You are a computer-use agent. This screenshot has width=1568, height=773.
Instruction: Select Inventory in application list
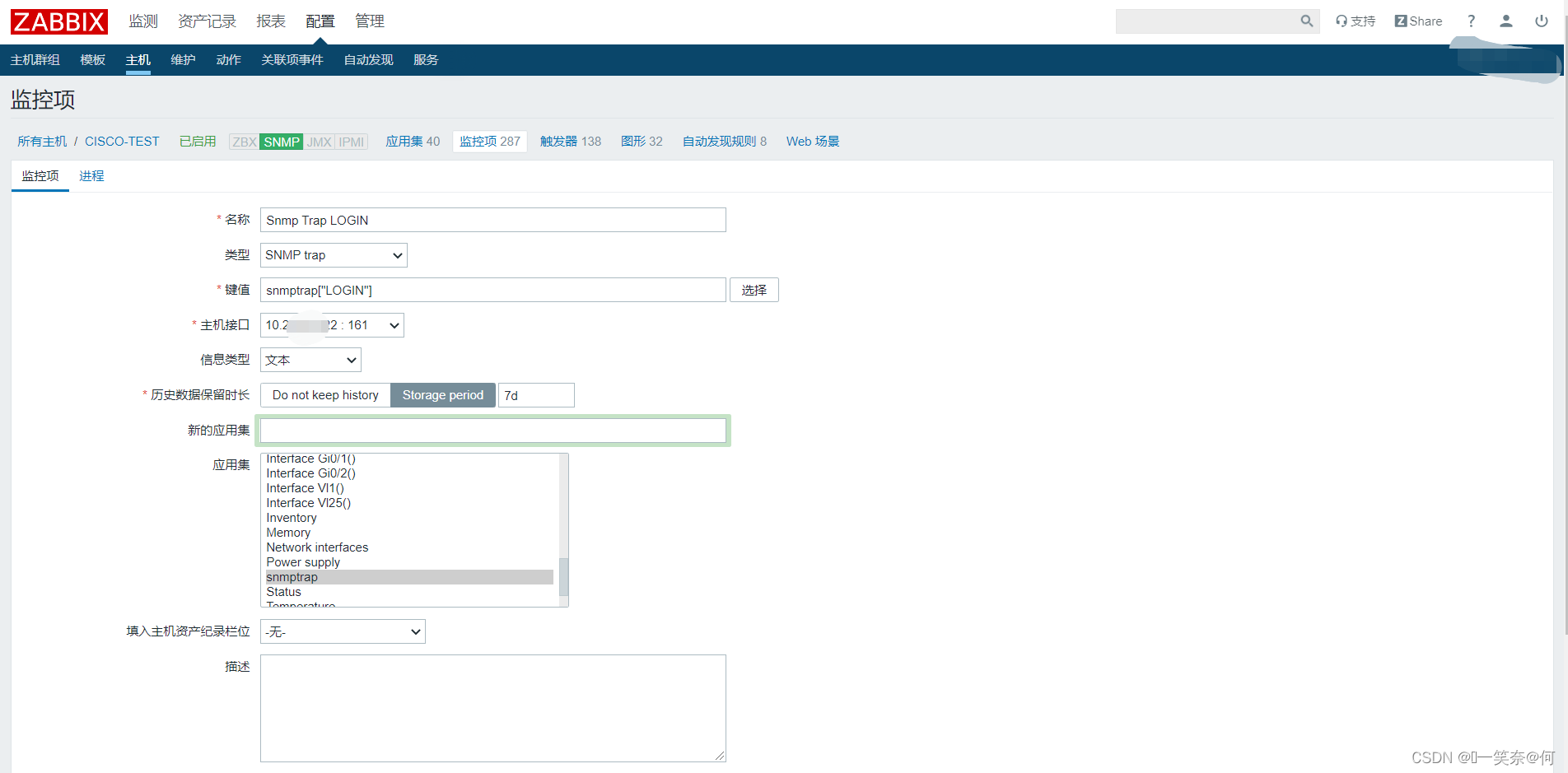click(x=409, y=518)
